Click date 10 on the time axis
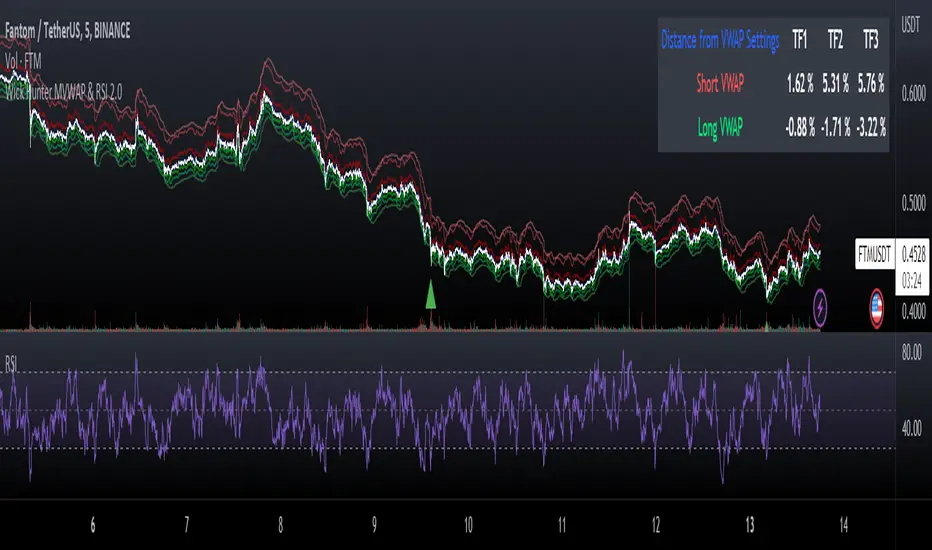The height and width of the screenshot is (550, 932). click(x=468, y=525)
